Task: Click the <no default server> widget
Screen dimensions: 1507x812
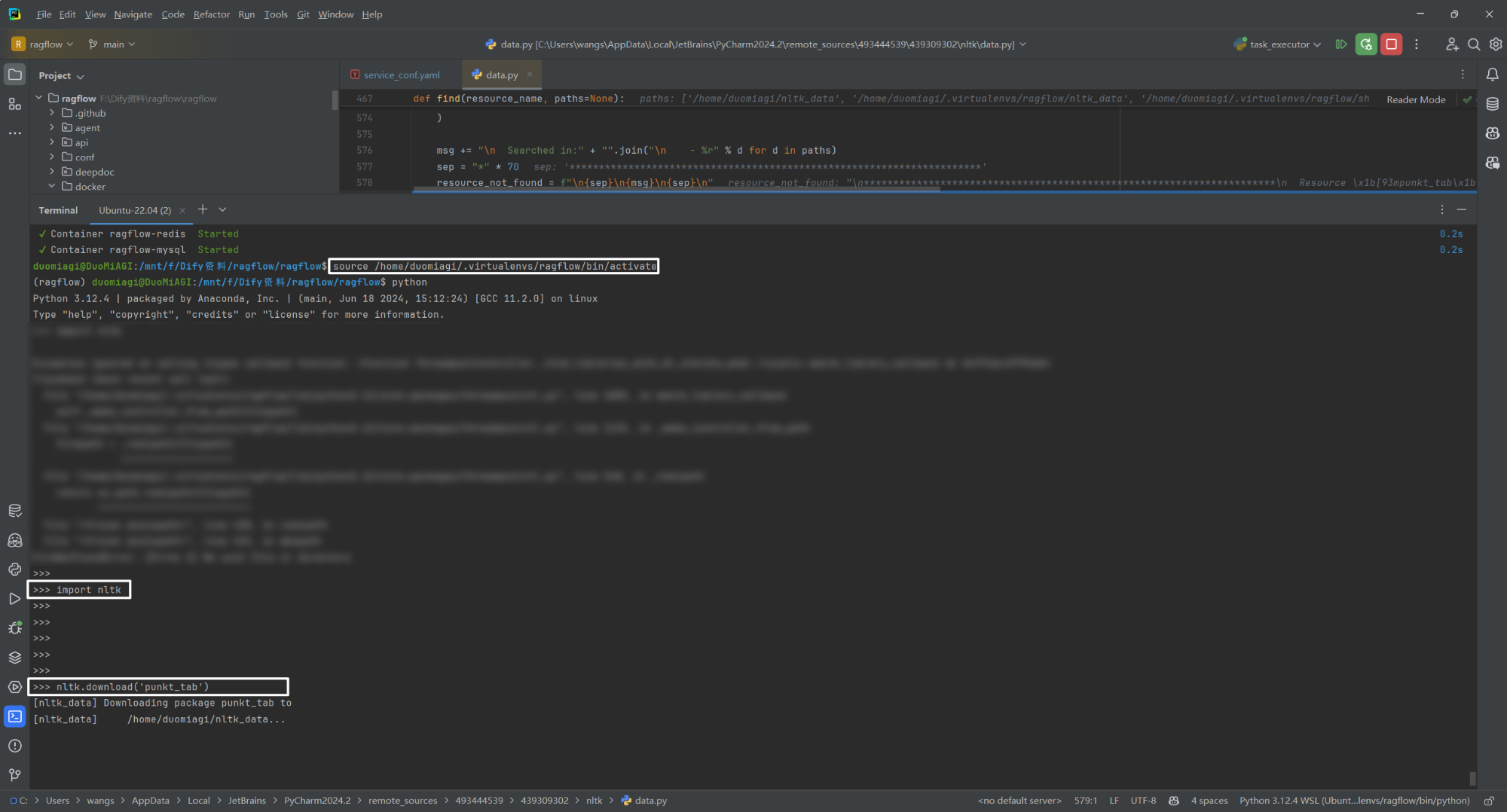Action: point(1019,801)
